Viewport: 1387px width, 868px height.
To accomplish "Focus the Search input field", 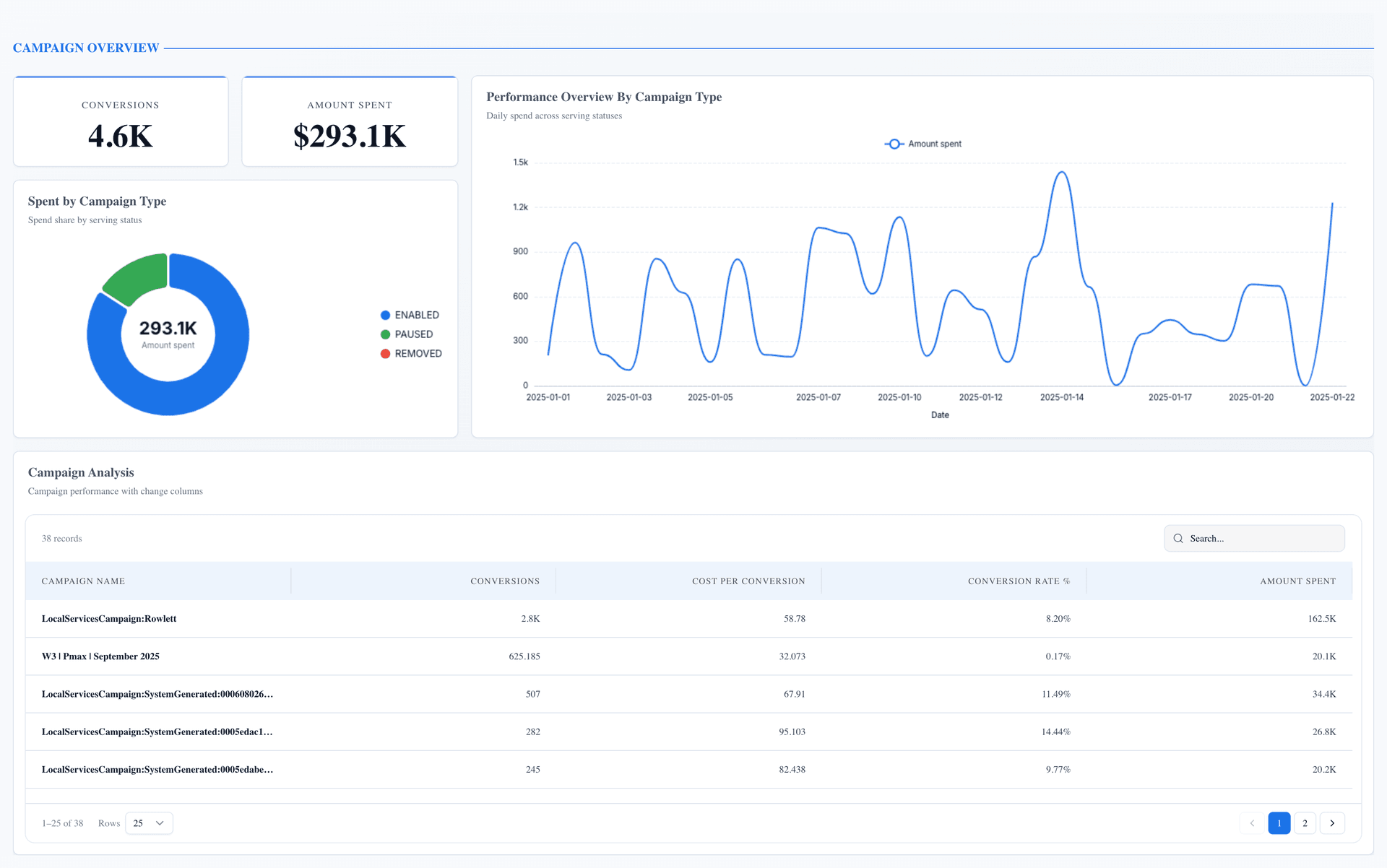I will pos(1254,539).
